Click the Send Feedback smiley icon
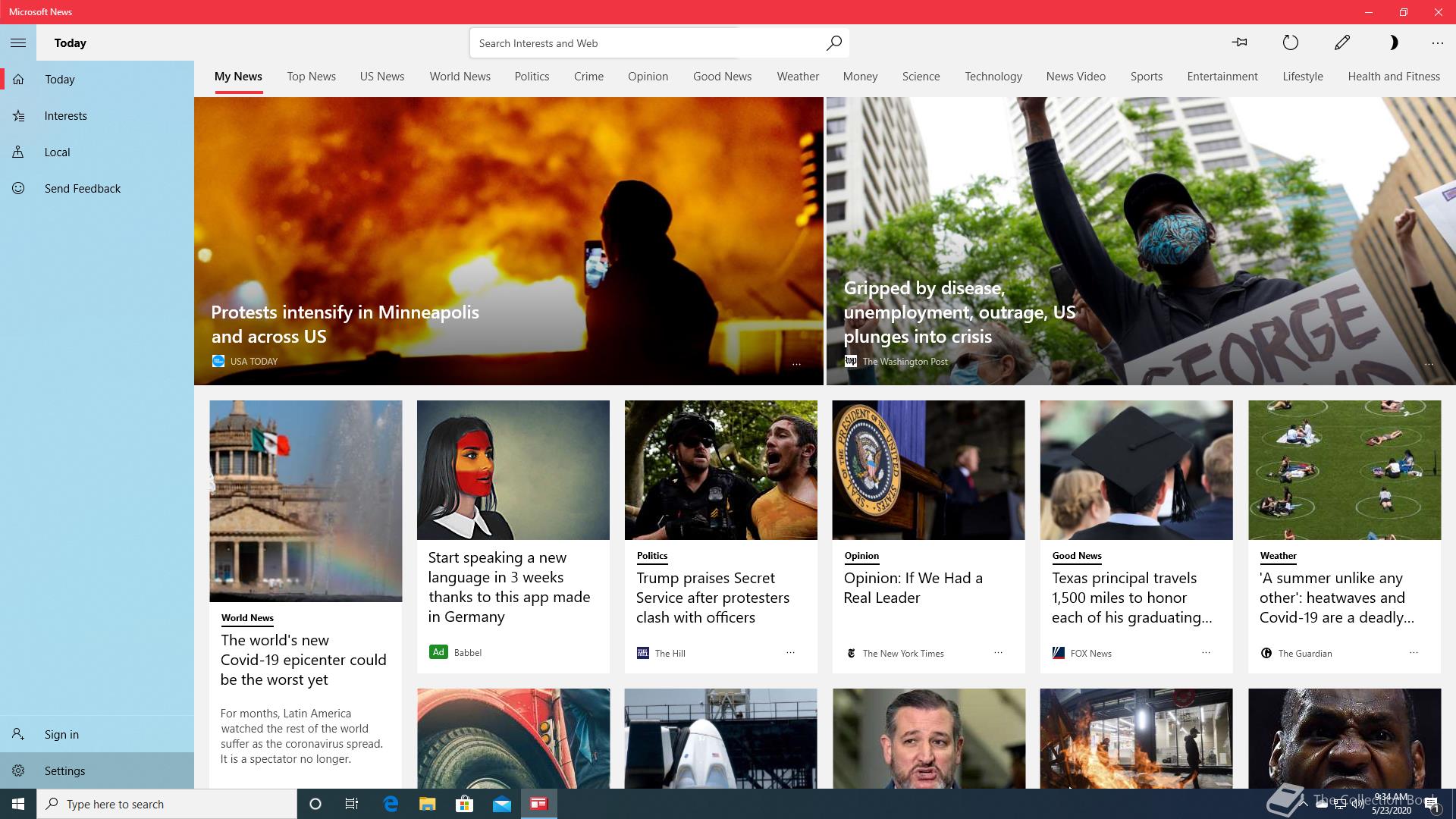This screenshot has height=819, width=1456. point(18,188)
